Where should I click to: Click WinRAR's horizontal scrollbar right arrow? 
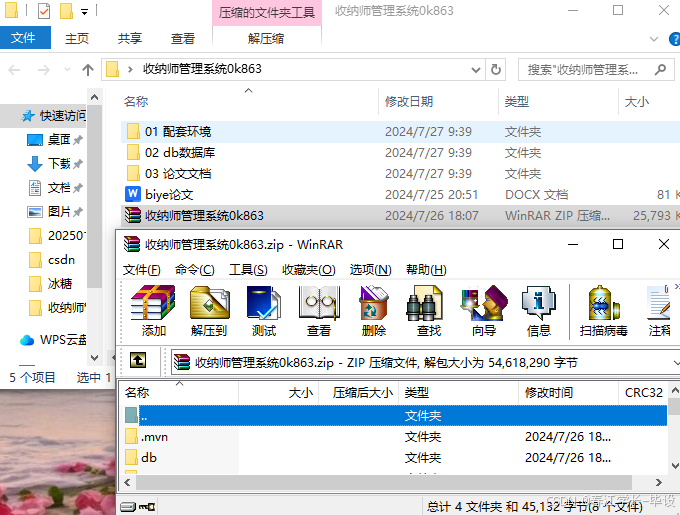point(659,482)
